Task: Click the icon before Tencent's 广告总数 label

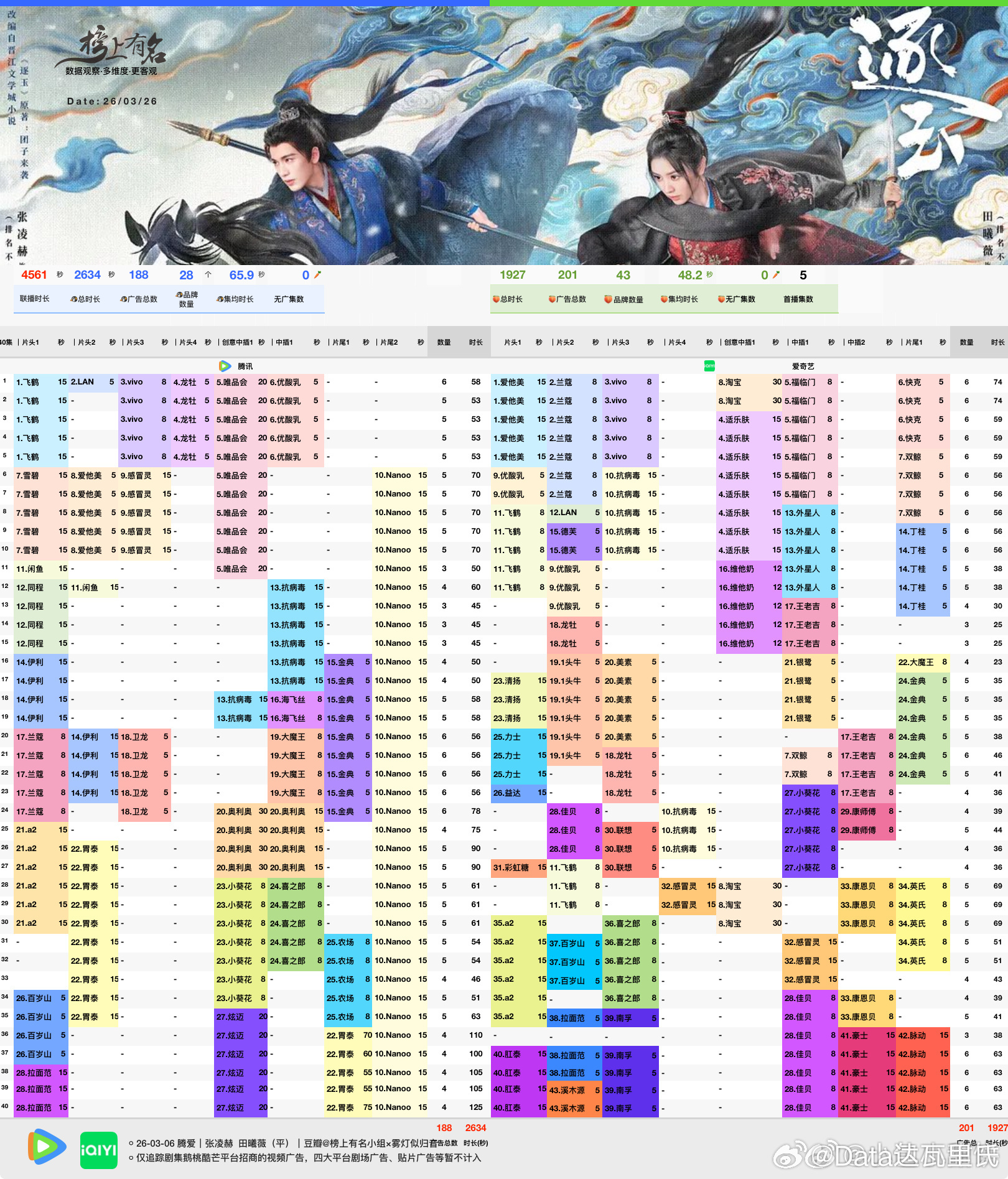Action: pos(123,299)
